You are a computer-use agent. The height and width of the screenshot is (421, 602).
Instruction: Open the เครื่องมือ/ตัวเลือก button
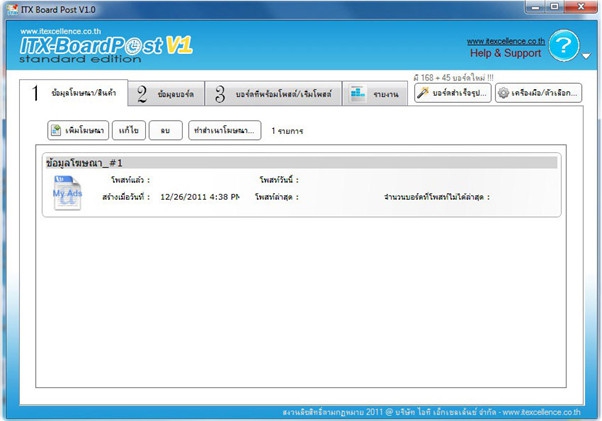click(x=538, y=93)
